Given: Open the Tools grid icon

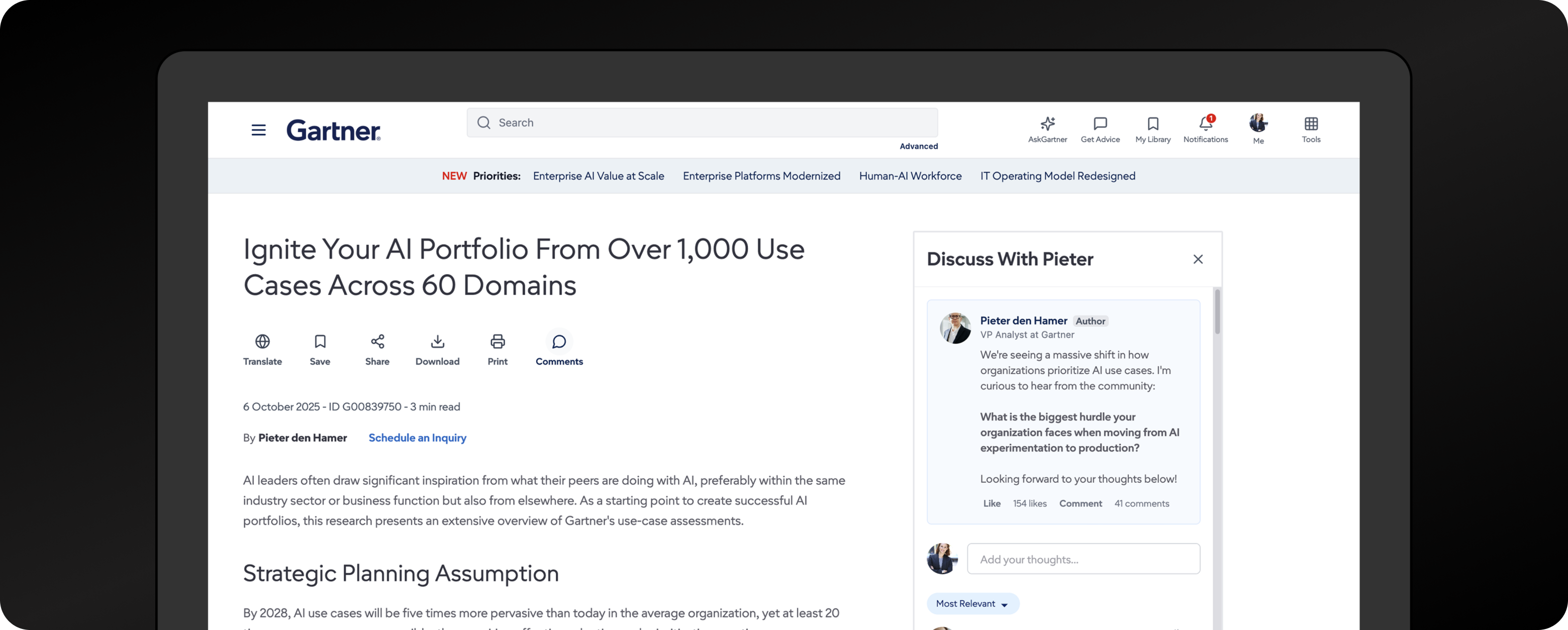Looking at the screenshot, I should pyautogui.click(x=1311, y=124).
